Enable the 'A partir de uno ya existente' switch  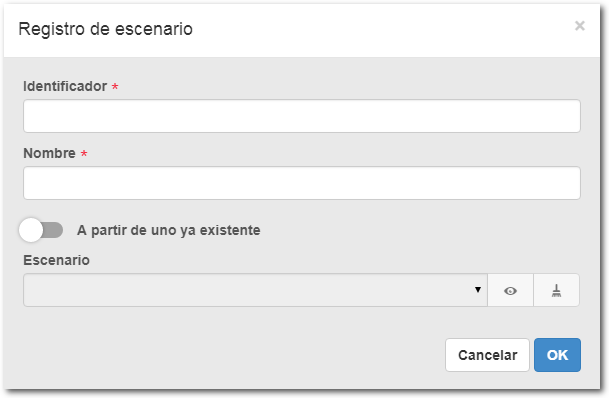point(41,230)
